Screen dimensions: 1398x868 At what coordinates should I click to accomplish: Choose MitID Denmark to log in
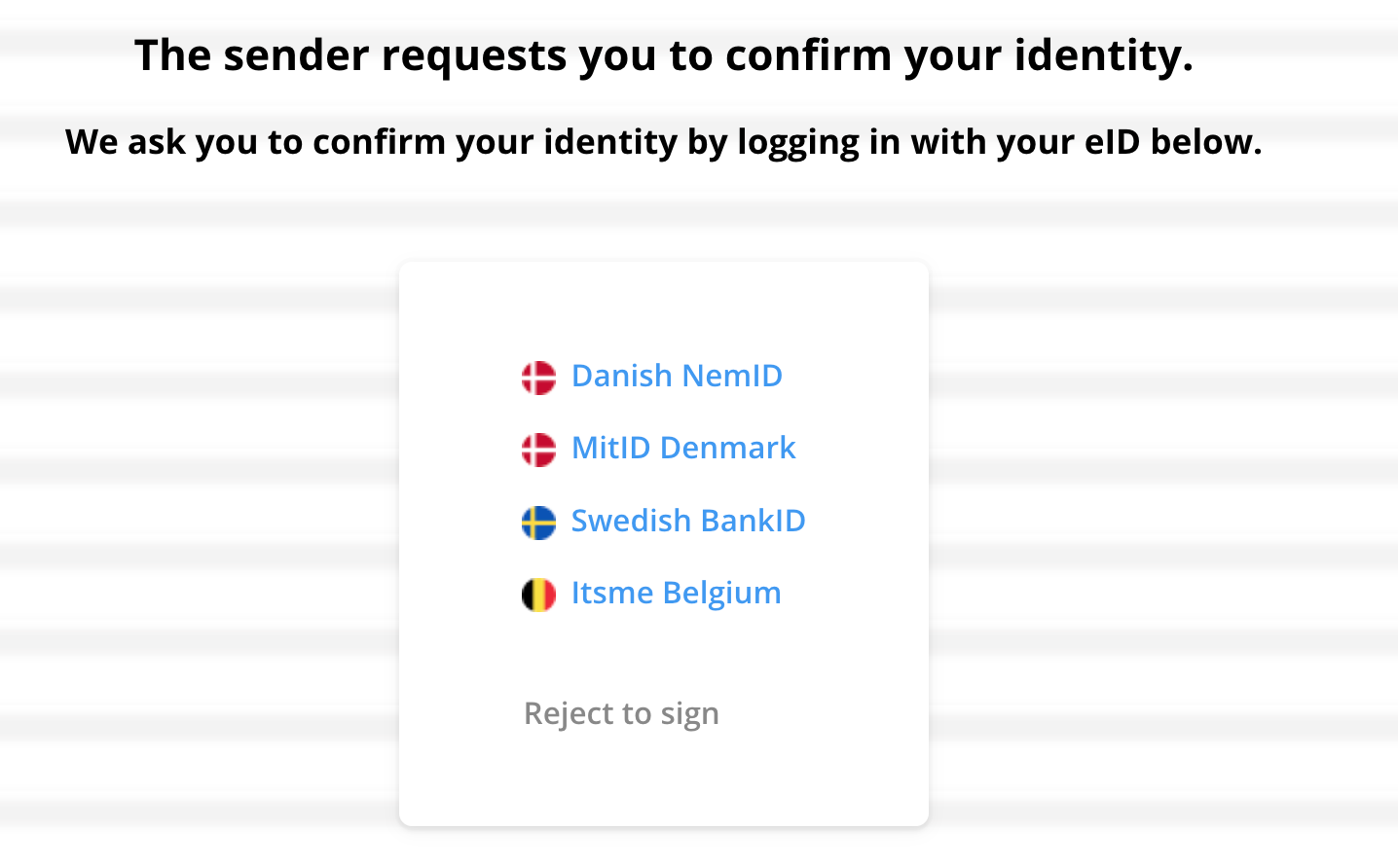pos(683,448)
